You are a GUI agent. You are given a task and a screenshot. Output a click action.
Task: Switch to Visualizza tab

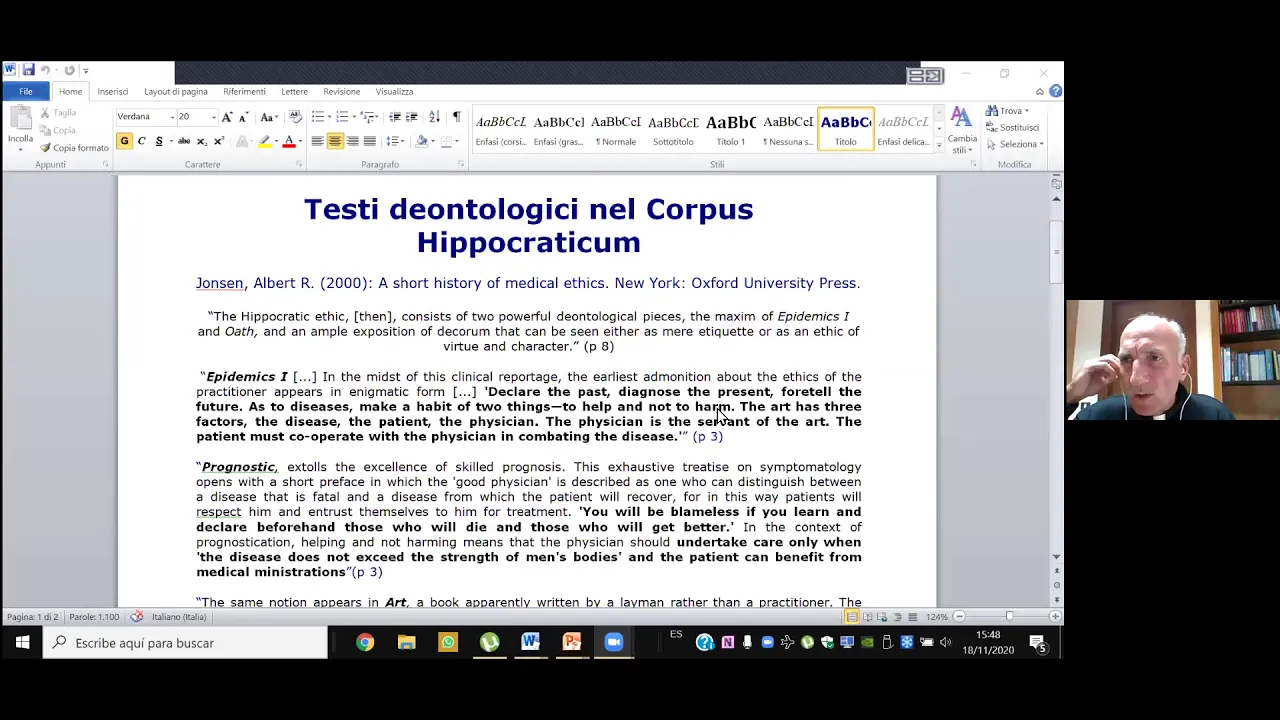pyautogui.click(x=394, y=91)
